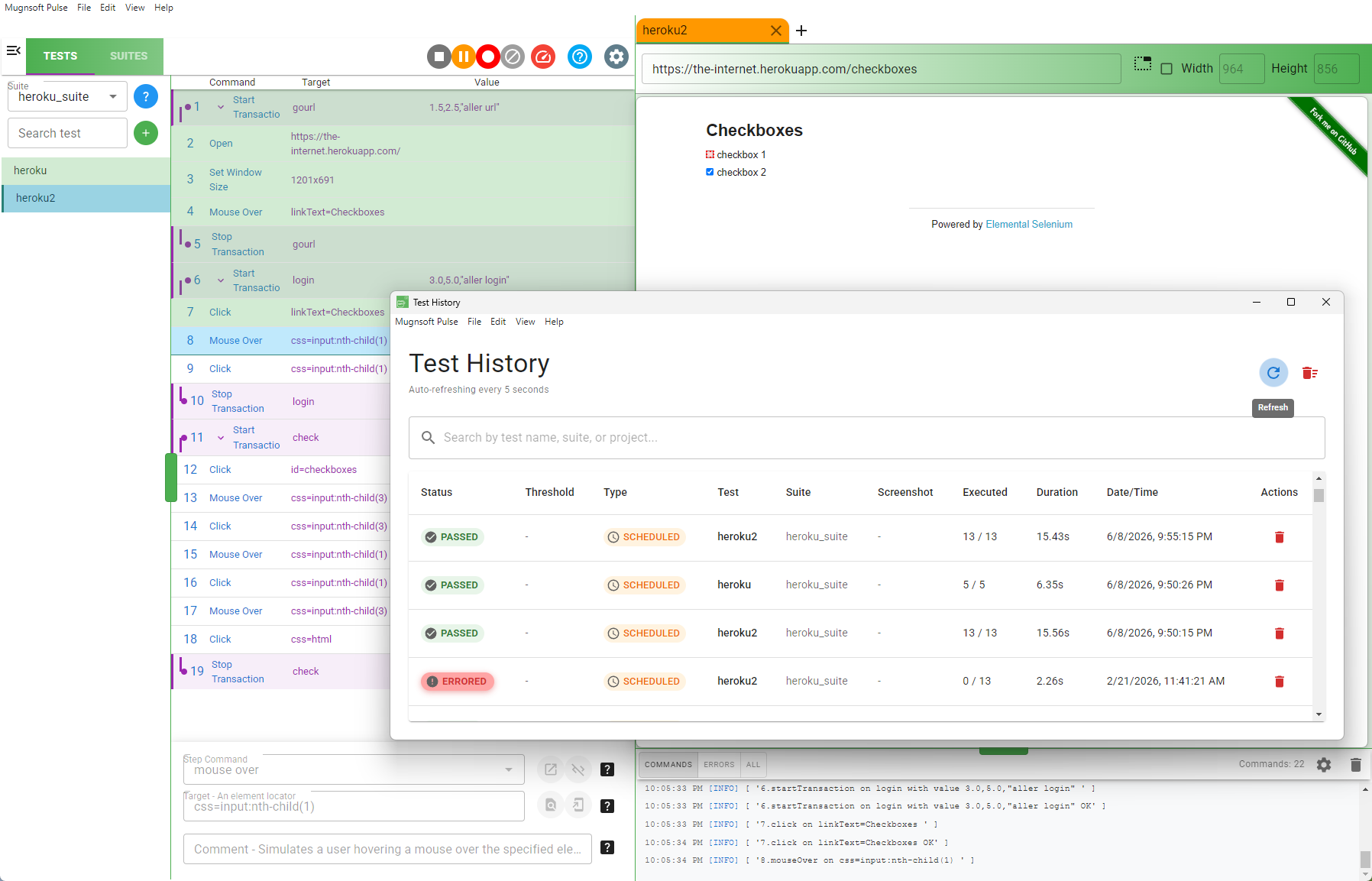Delete the heroku 9:50:26 PM history row
Viewport: 1372px width, 881px height.
click(1279, 585)
